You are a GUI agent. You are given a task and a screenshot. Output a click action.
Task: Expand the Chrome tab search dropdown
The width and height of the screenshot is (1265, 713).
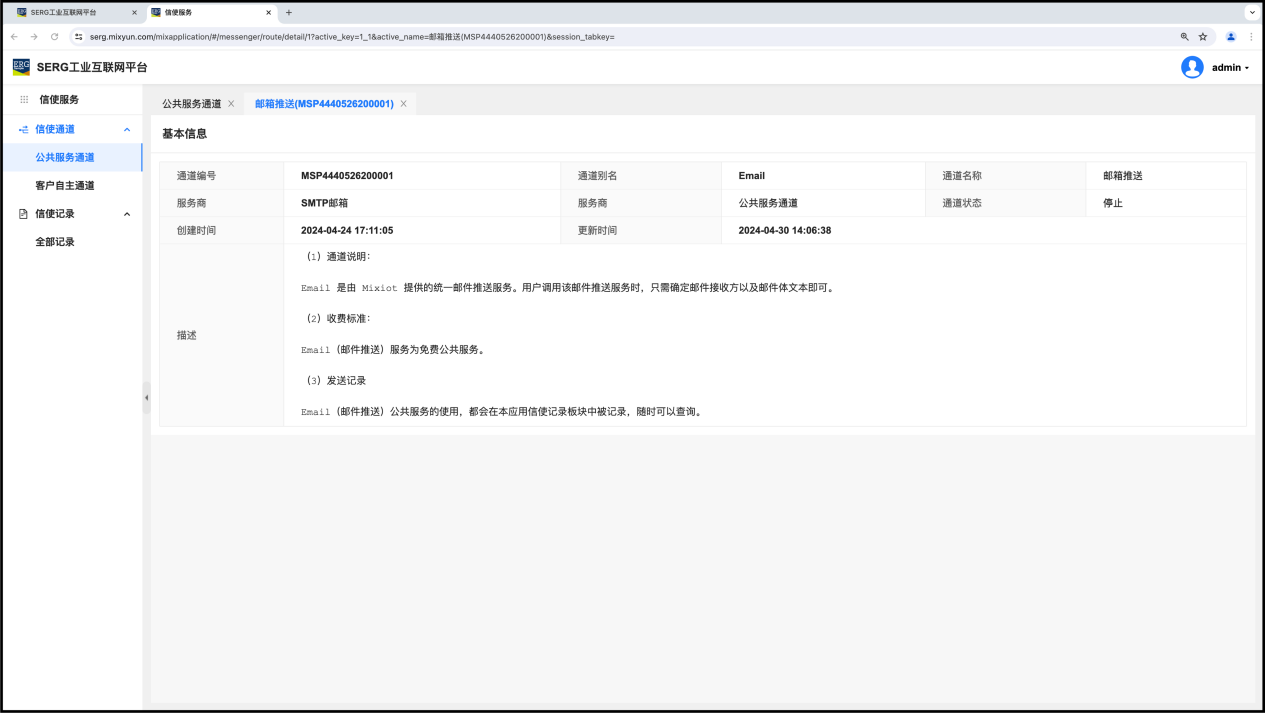coord(1251,12)
